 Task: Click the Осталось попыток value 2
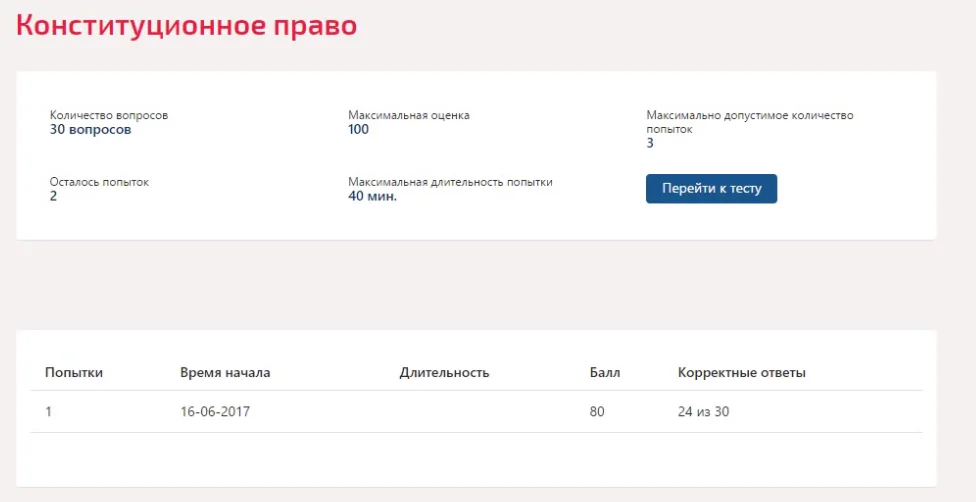pos(54,196)
